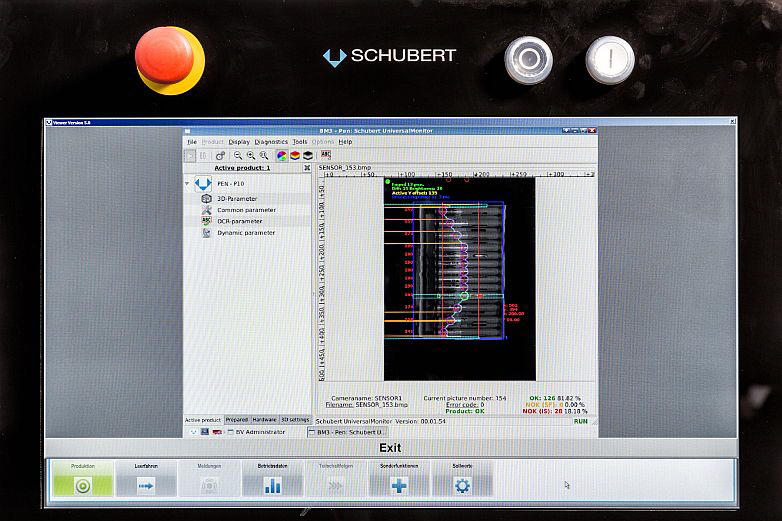
Task: Click the Filename: SENSOR_153.bmp text
Action: [x=367, y=405]
